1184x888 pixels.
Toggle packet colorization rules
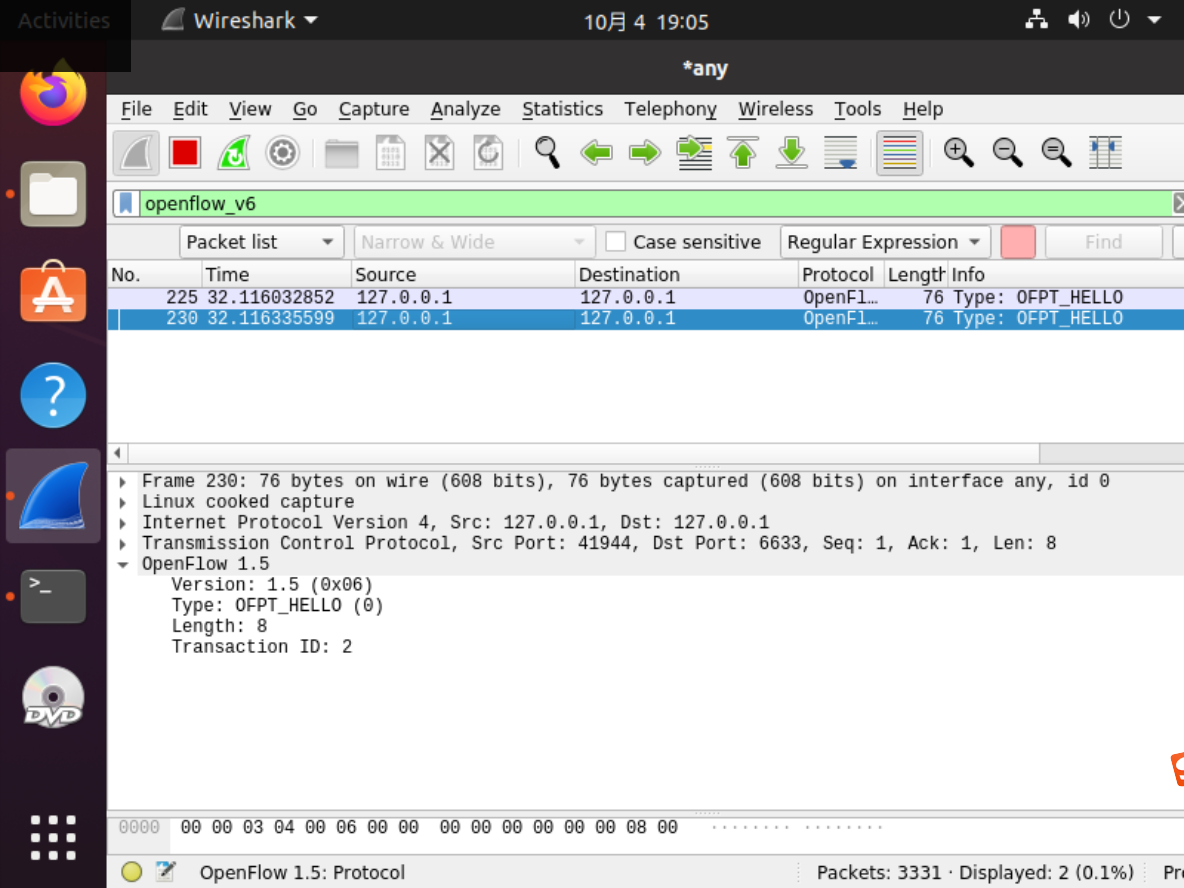[899, 153]
